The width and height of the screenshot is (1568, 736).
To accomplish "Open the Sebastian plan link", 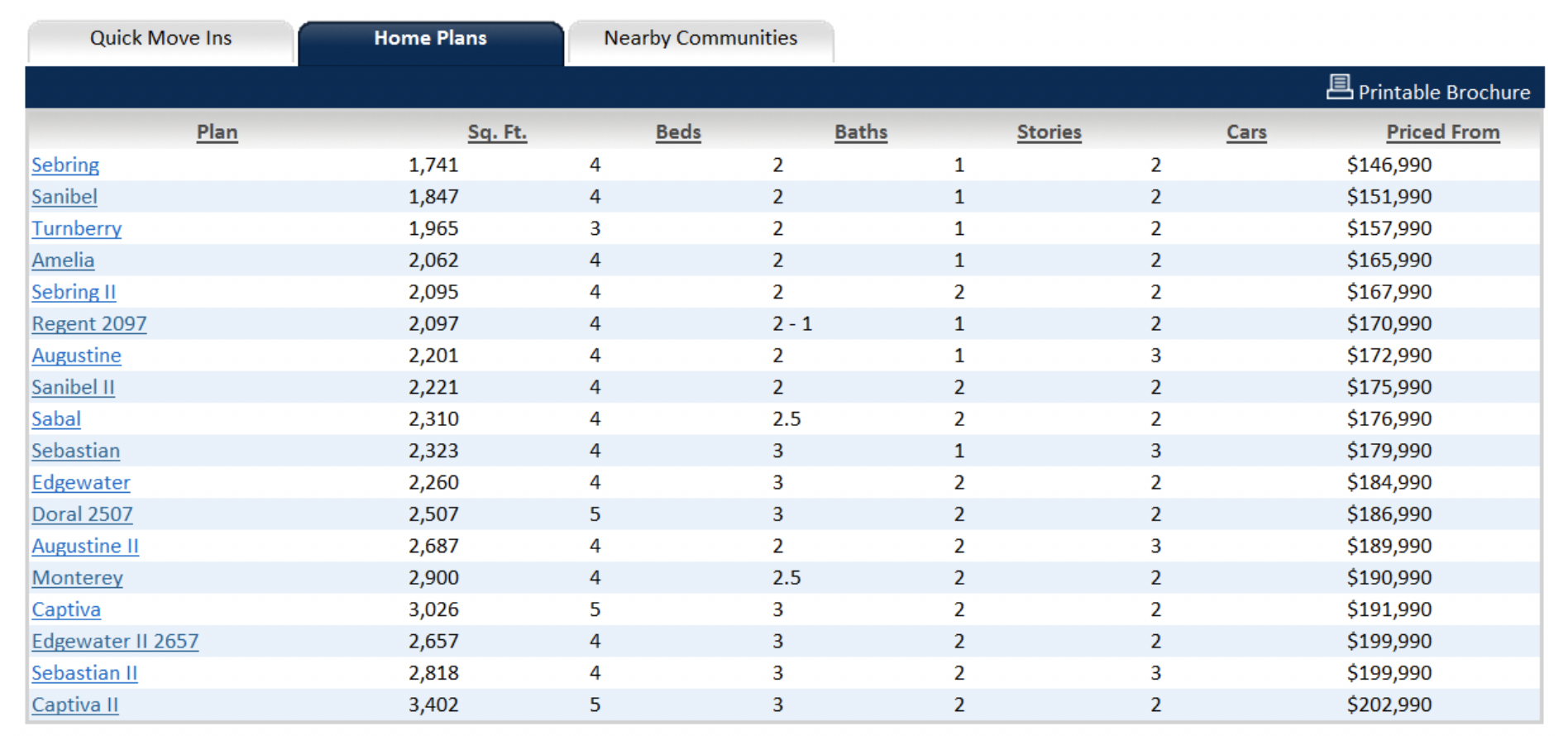I will coord(76,451).
